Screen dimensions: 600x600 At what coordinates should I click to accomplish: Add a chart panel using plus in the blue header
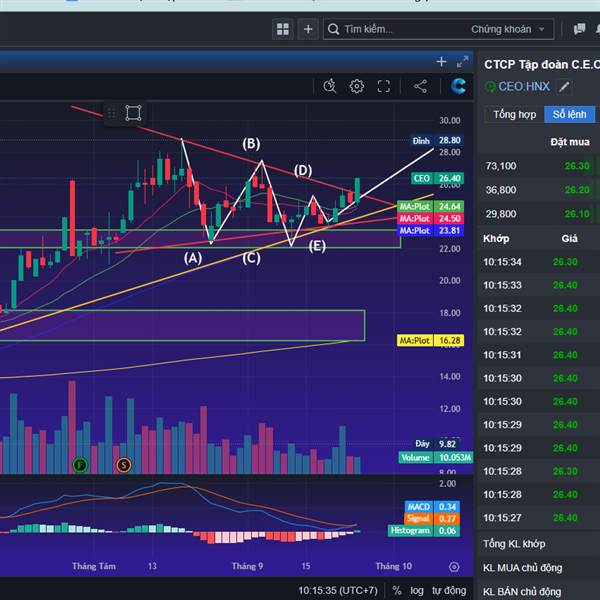(x=441, y=62)
